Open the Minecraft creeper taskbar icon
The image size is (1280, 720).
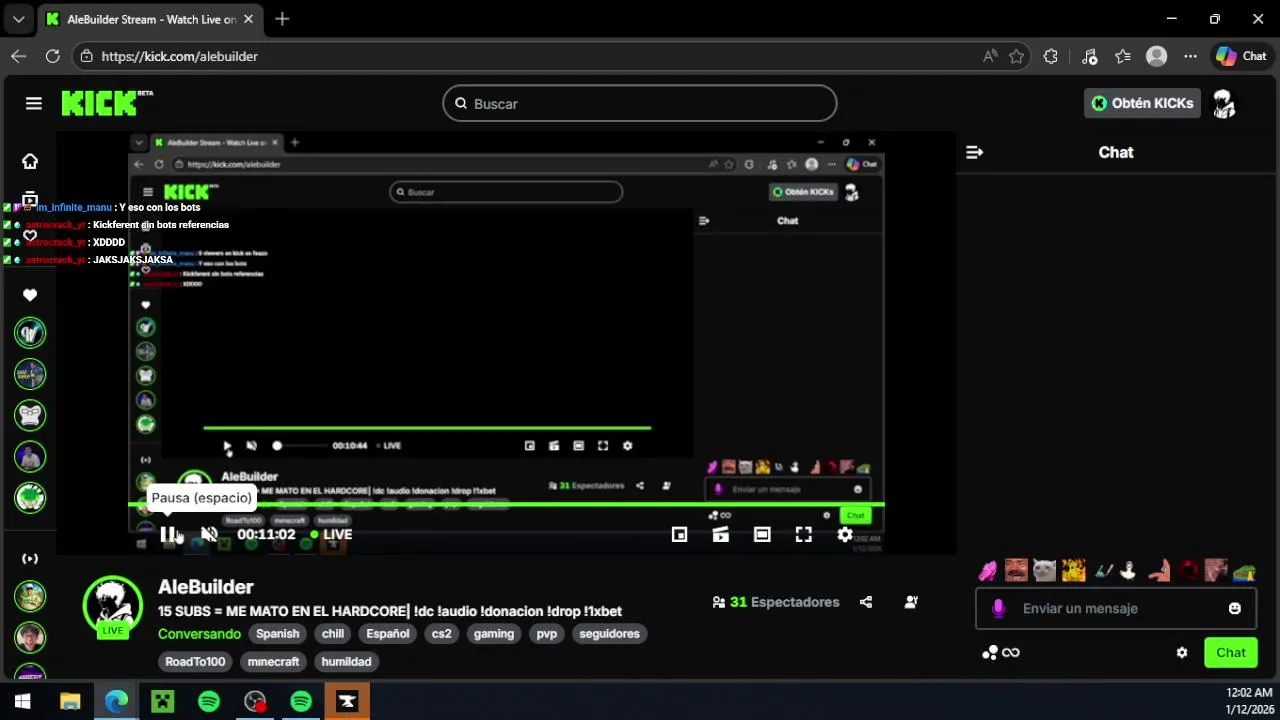coord(162,702)
